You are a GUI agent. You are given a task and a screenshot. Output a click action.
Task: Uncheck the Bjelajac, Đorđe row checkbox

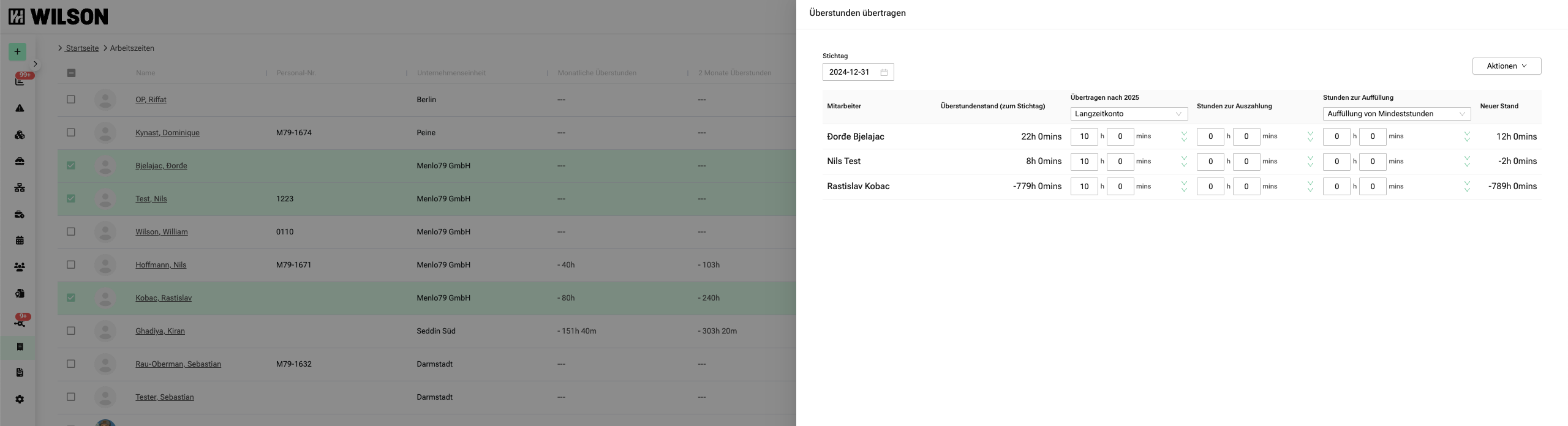point(71,165)
